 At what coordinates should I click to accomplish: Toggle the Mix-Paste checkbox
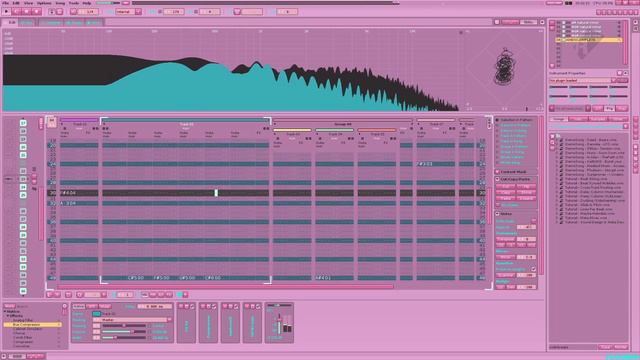coord(498,205)
